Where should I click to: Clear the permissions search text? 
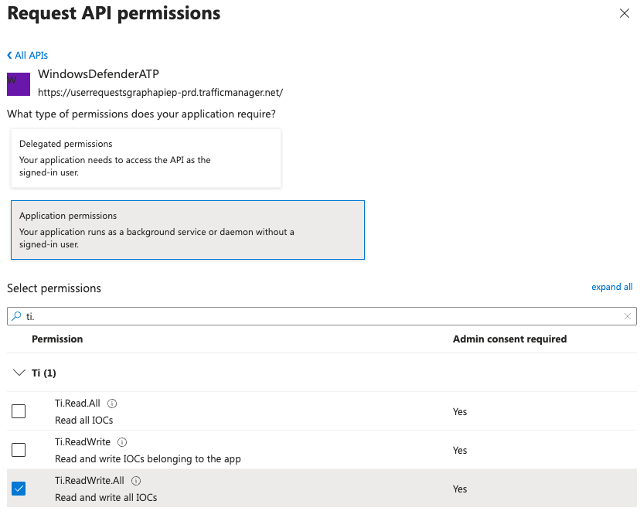tap(627, 316)
